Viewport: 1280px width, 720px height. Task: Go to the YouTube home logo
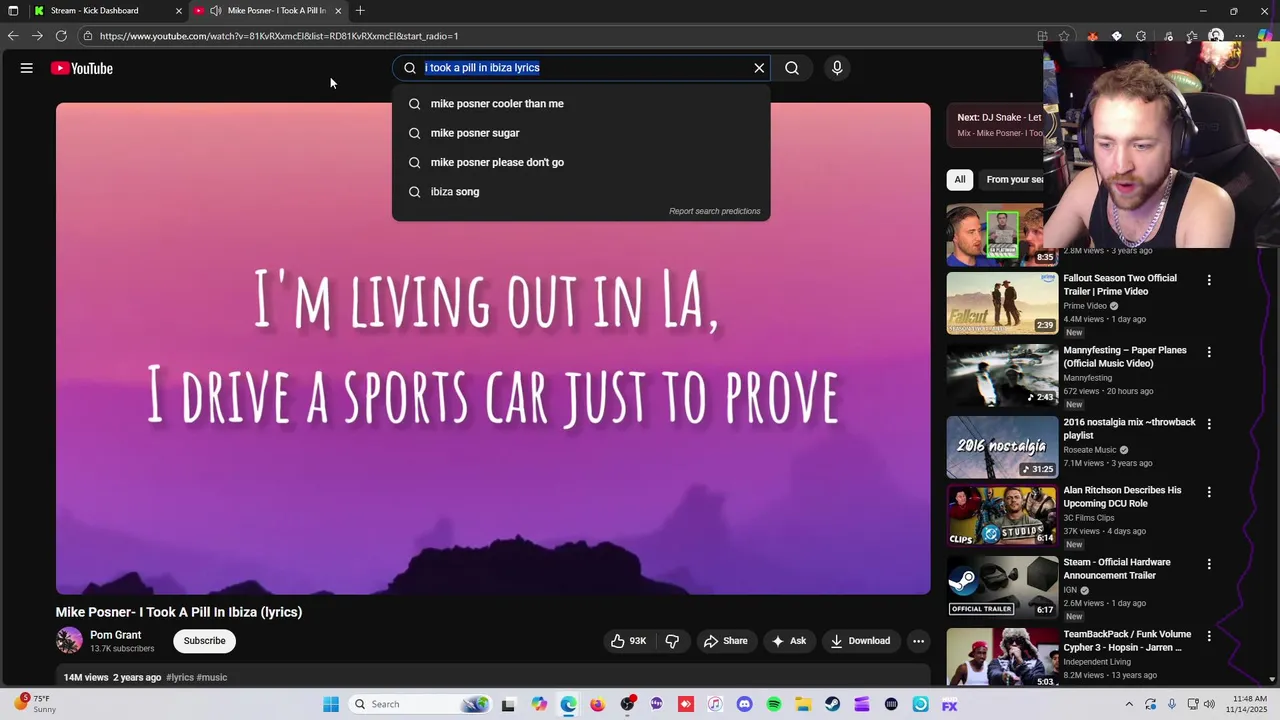tap(82, 68)
